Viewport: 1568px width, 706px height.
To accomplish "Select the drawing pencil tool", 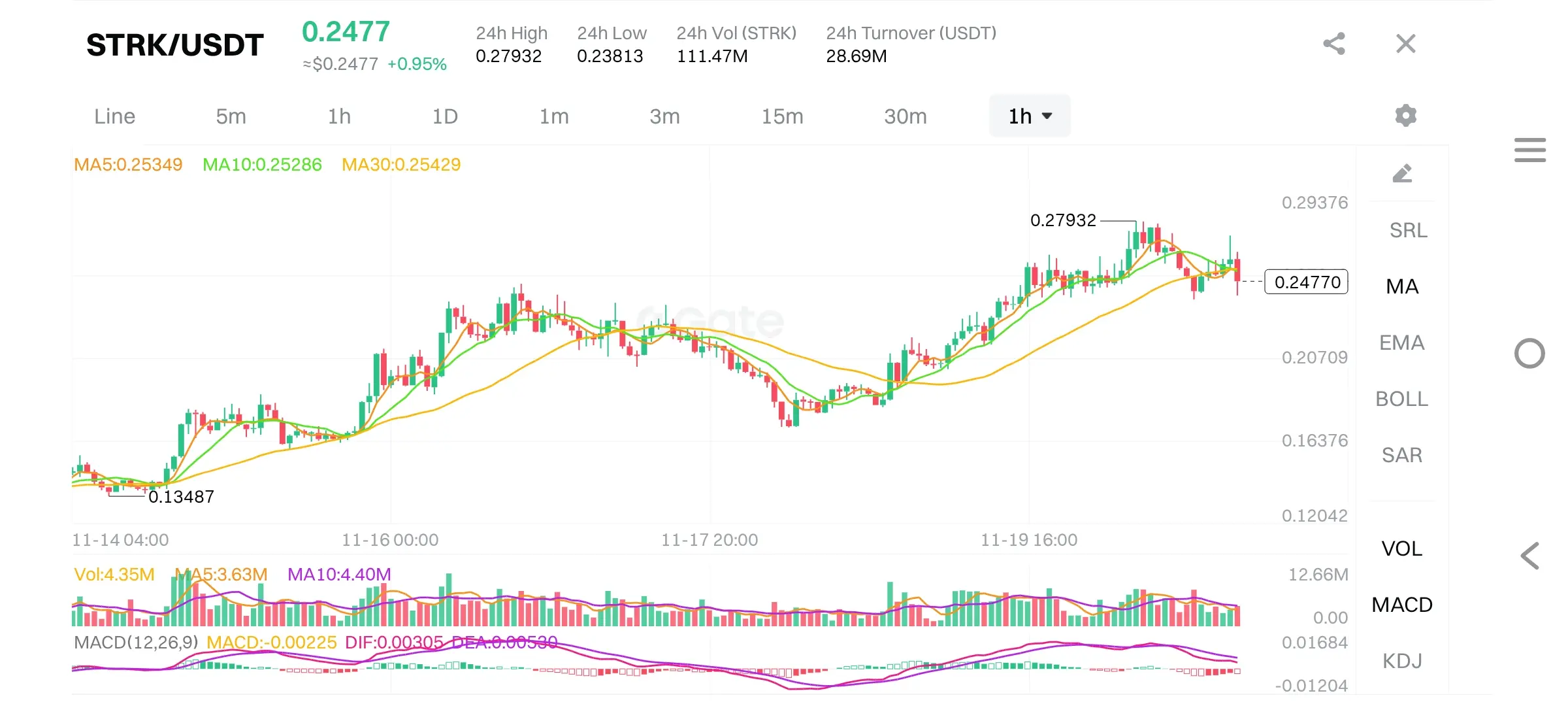I will (1402, 173).
